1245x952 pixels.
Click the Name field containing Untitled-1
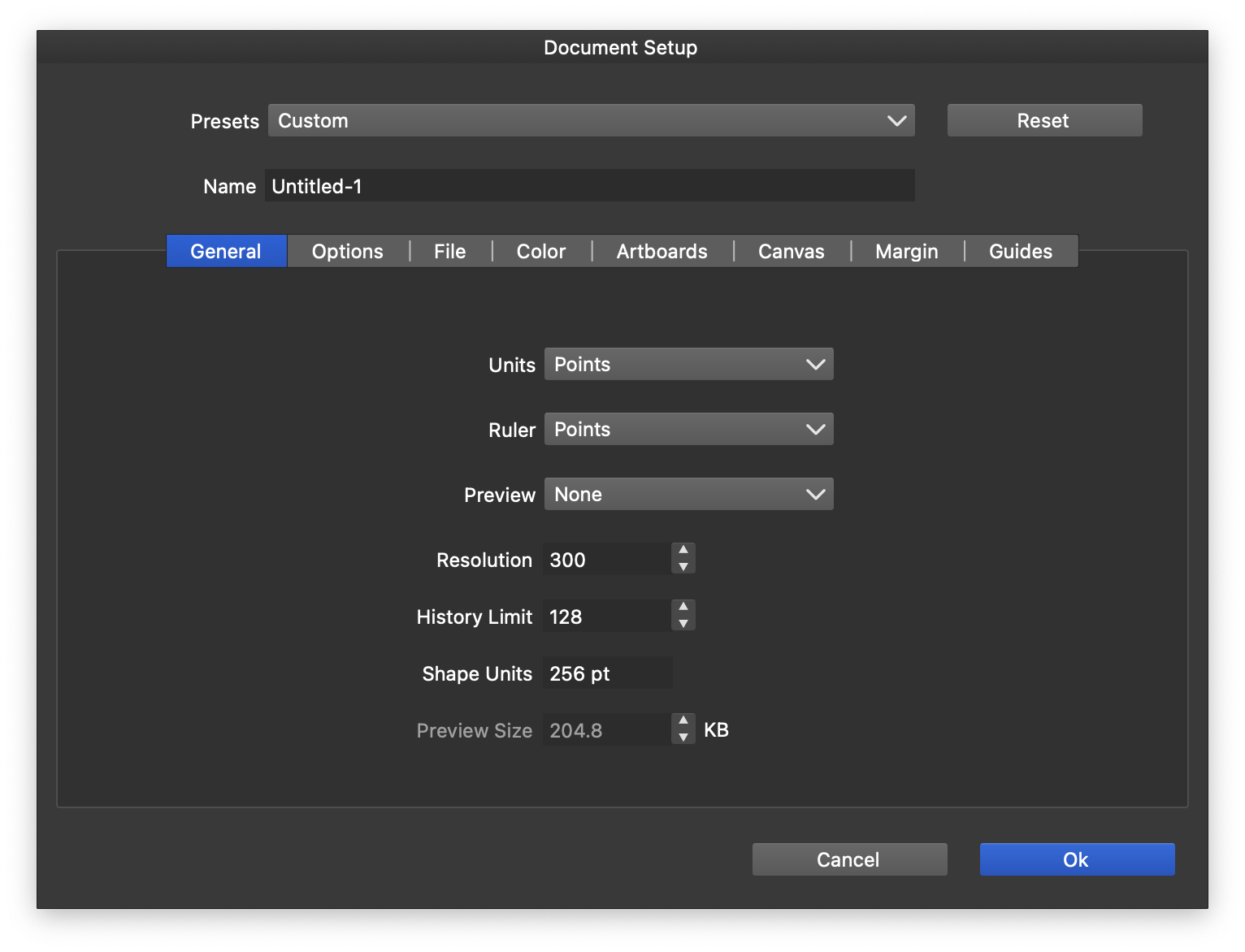[x=589, y=186]
